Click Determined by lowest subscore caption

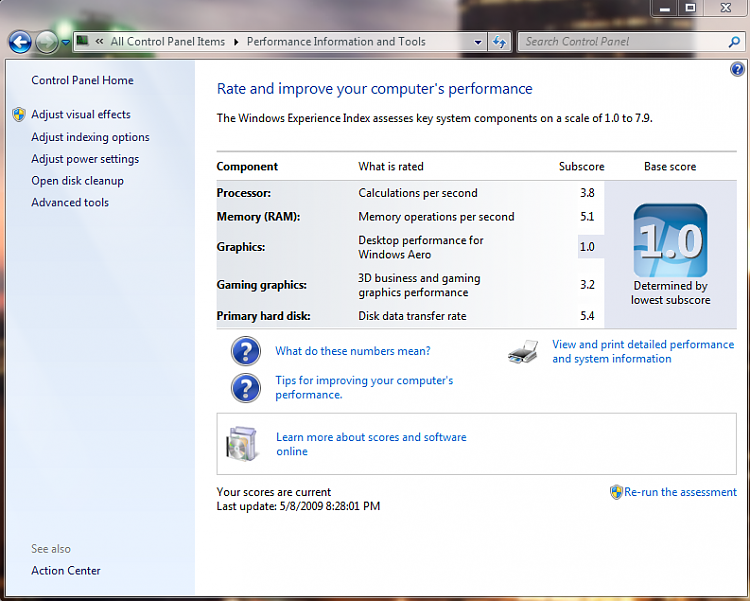click(x=670, y=293)
